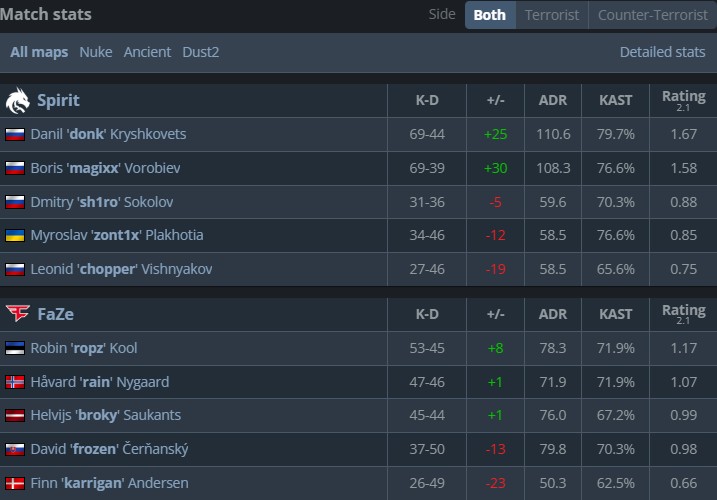Click the FaZe team logo icon
The image size is (717, 500).
(x=18, y=314)
